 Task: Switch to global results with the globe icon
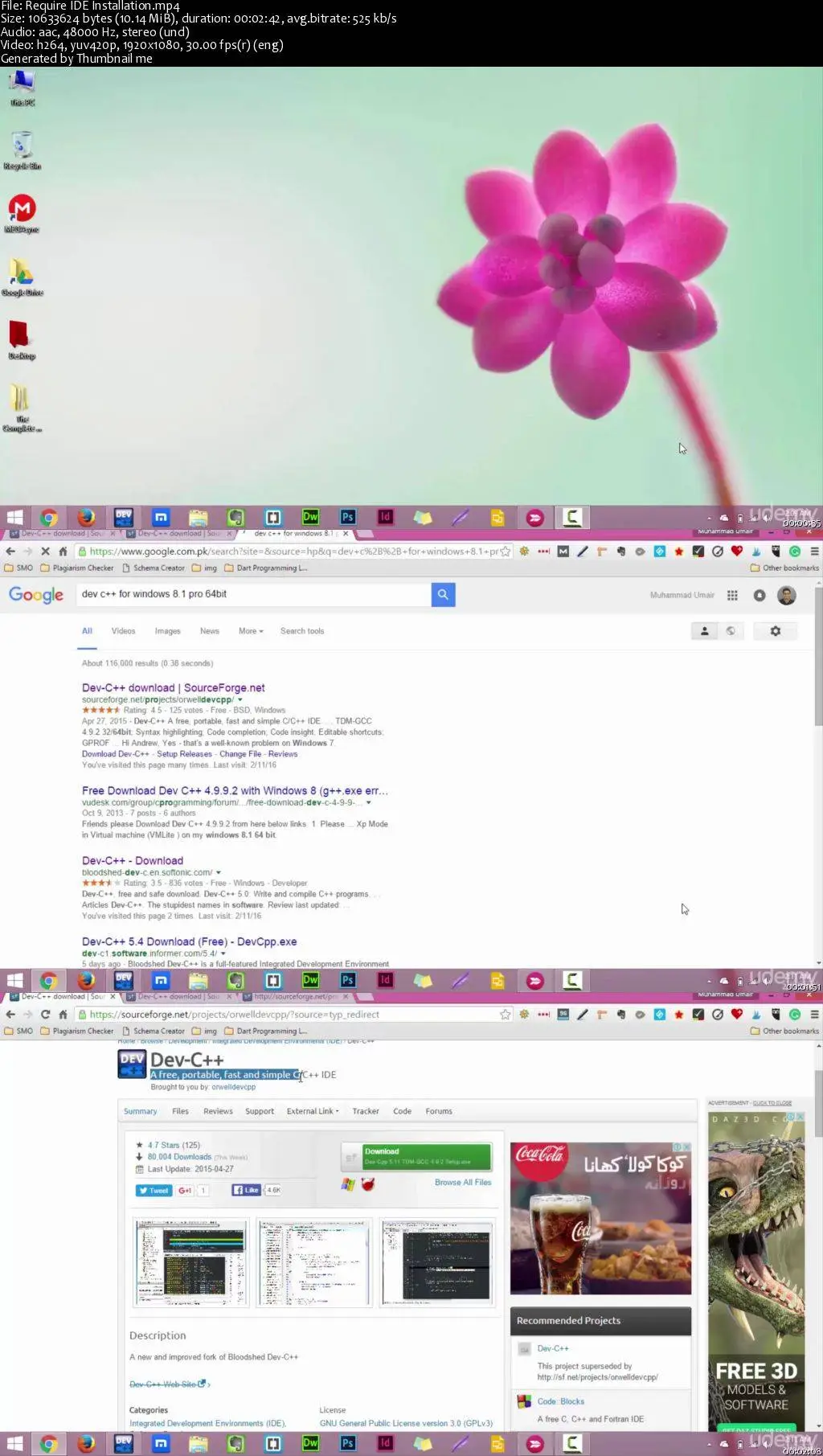point(731,631)
